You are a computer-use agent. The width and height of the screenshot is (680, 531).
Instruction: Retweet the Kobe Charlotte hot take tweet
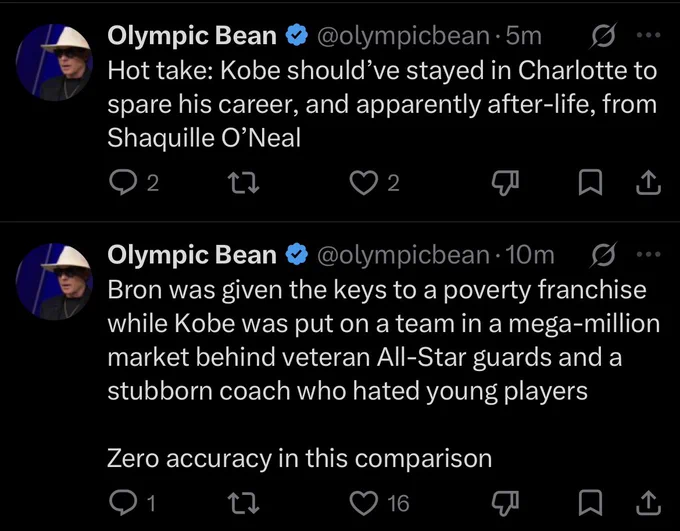(244, 183)
